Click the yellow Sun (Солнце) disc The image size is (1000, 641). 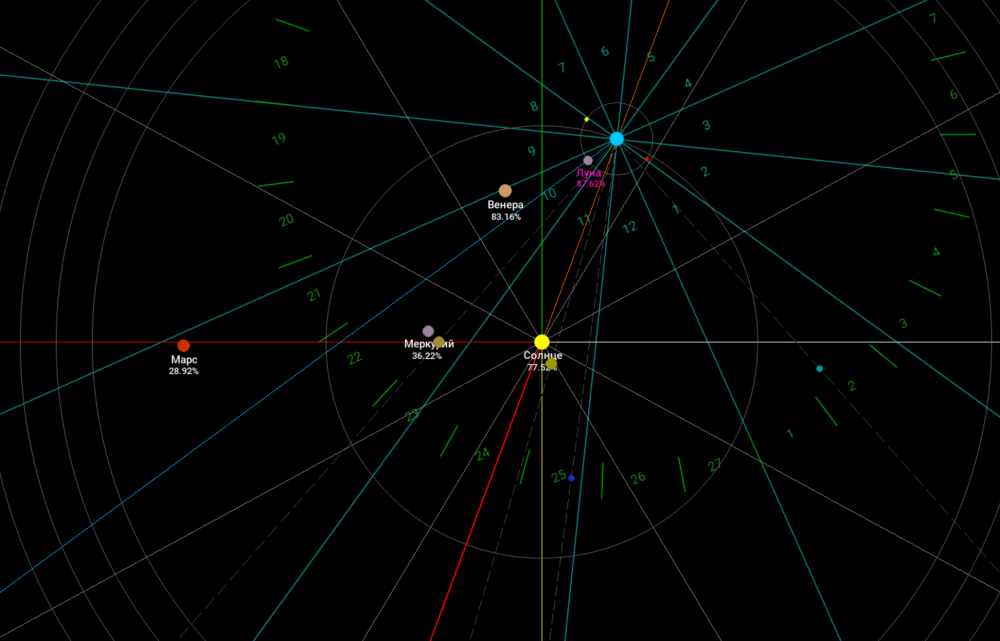[542, 342]
